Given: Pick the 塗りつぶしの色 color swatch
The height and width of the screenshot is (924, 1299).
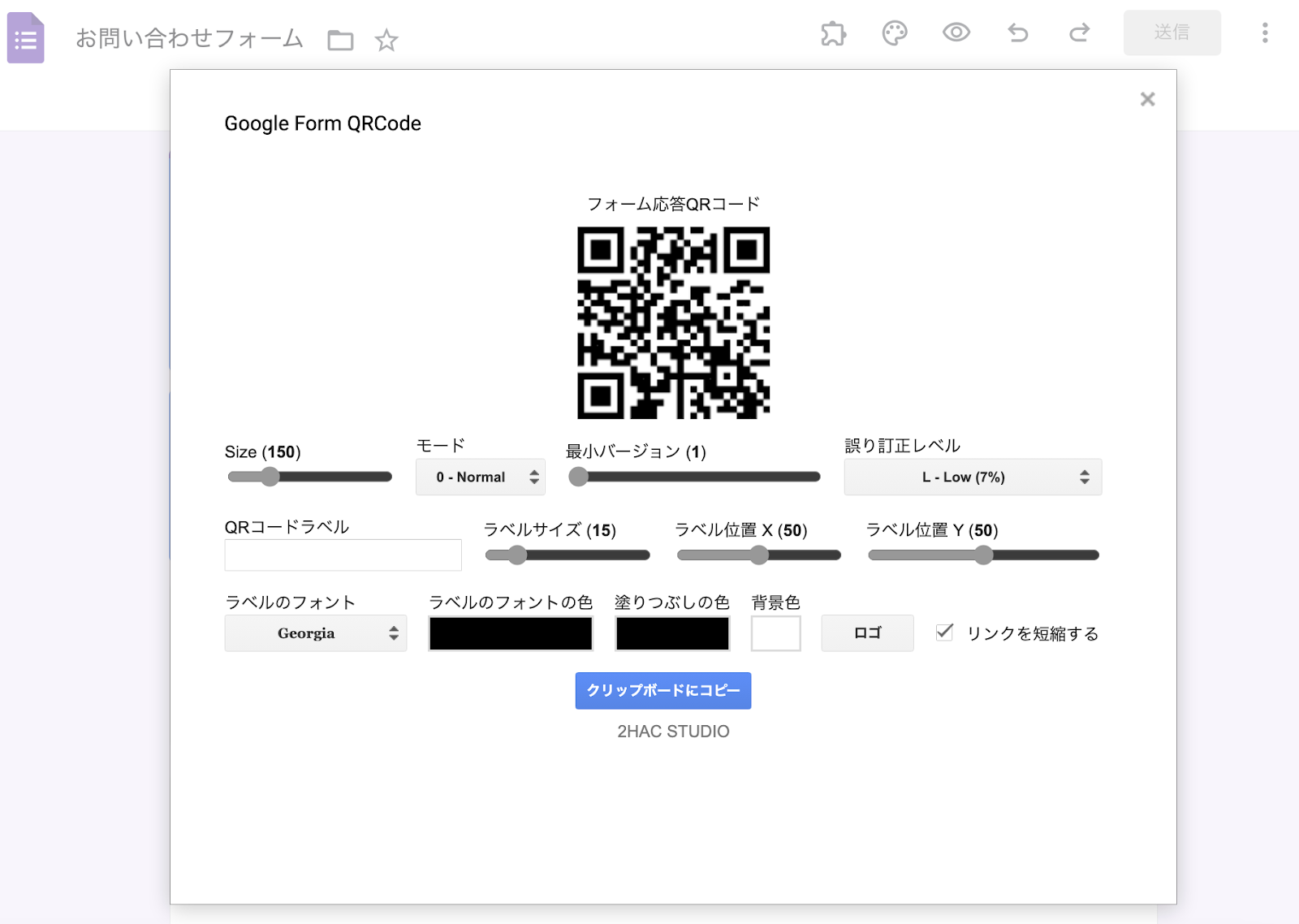Looking at the screenshot, I should pyautogui.click(x=672, y=633).
